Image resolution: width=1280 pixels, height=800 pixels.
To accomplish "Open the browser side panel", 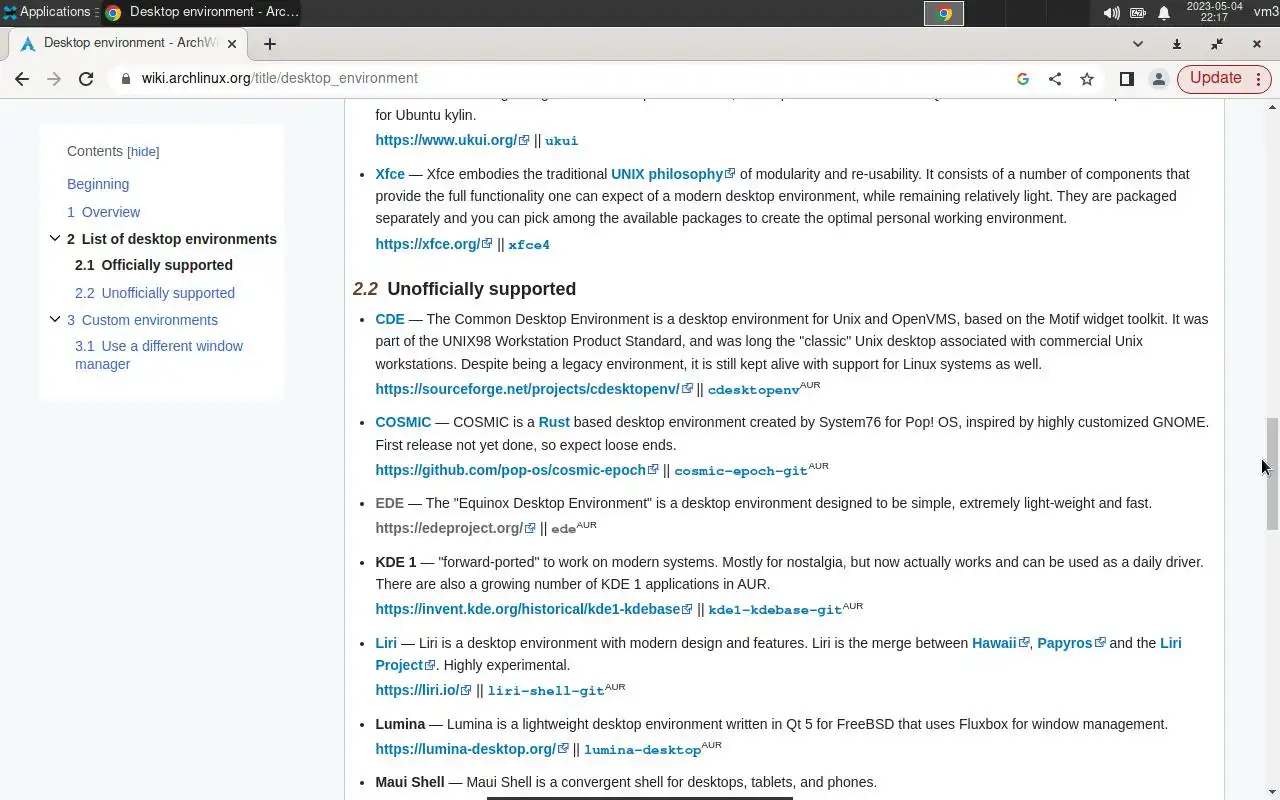I will pos(1127,79).
